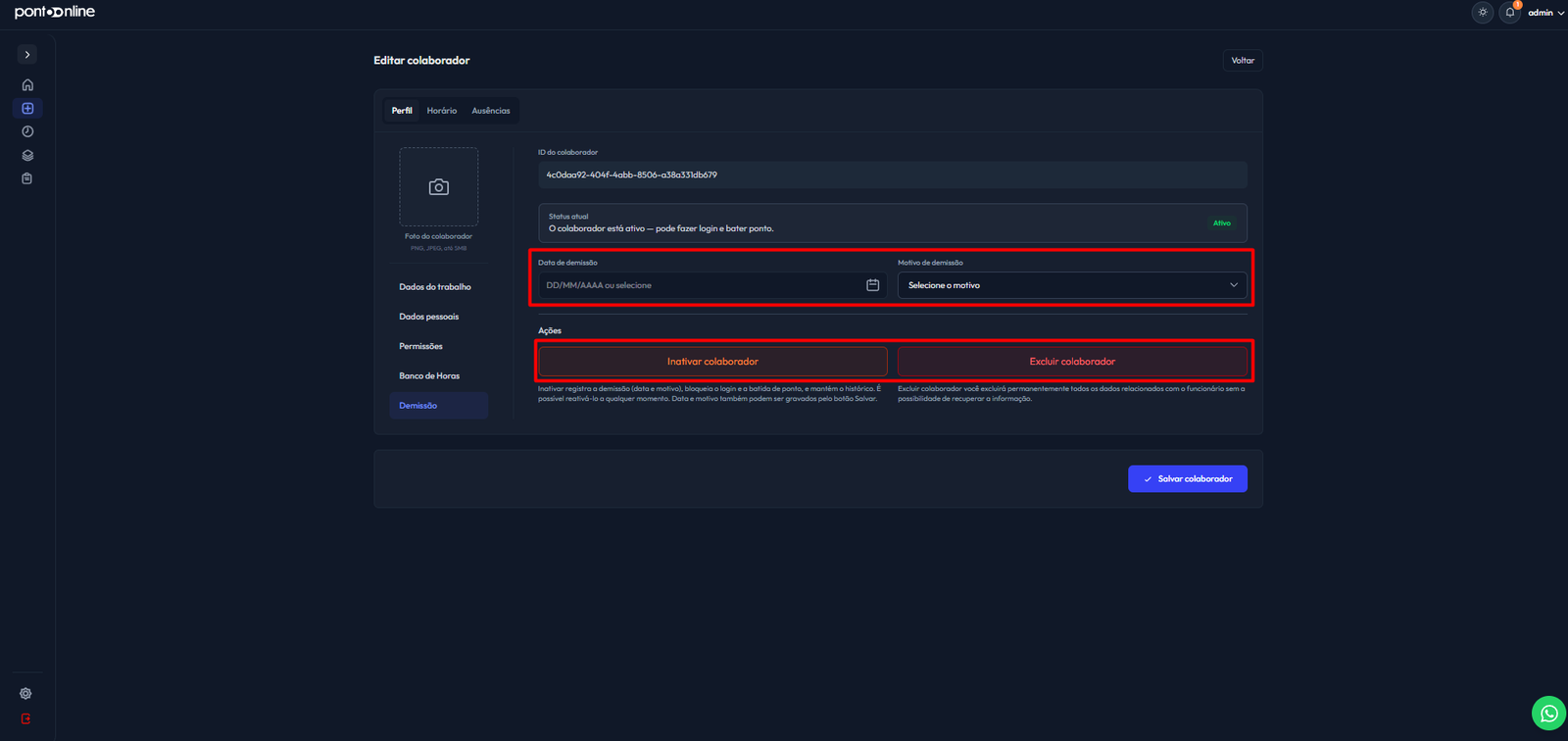
Task: Open the home icon in sidebar
Action: [x=27, y=85]
